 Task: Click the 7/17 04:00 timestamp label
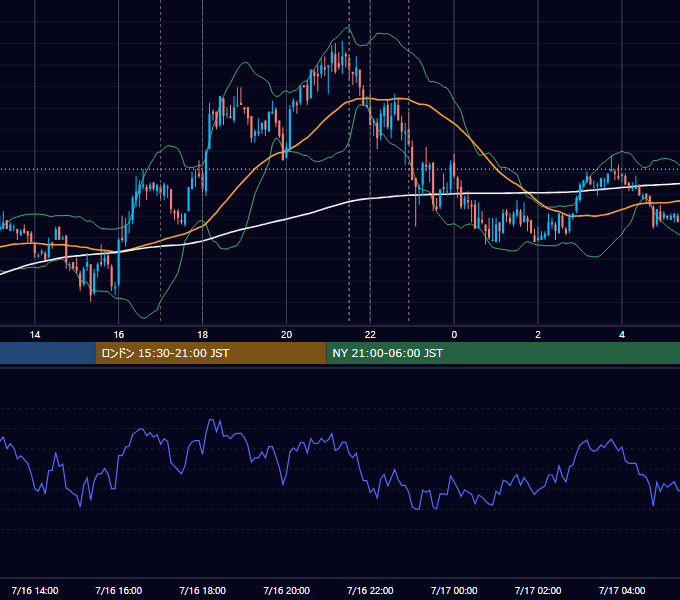pos(622,590)
